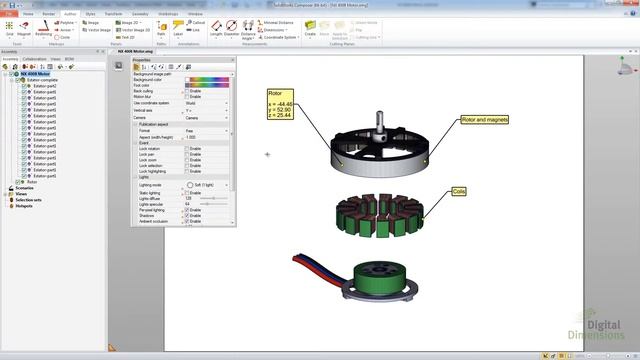The image size is (640, 360).
Task: Insert an Image 2D panel
Action: [128, 23]
